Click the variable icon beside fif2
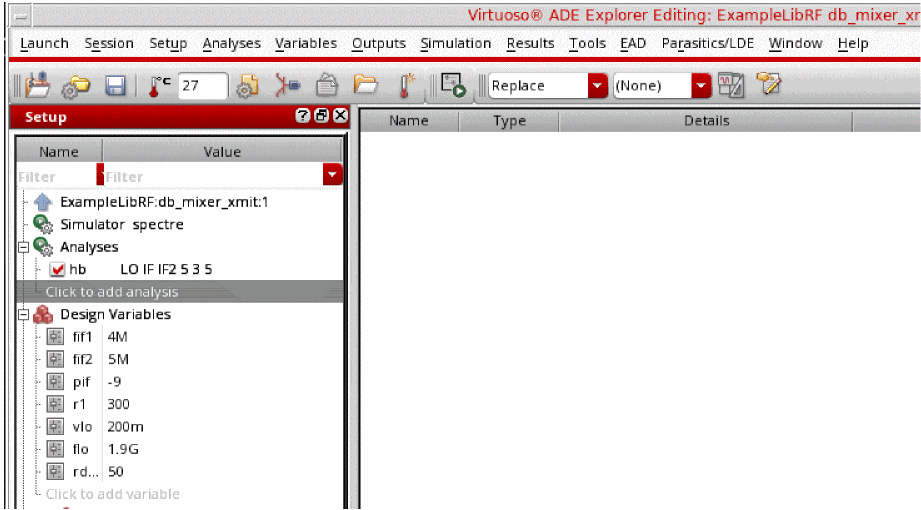Screen dimensions: 921x510 point(55,359)
